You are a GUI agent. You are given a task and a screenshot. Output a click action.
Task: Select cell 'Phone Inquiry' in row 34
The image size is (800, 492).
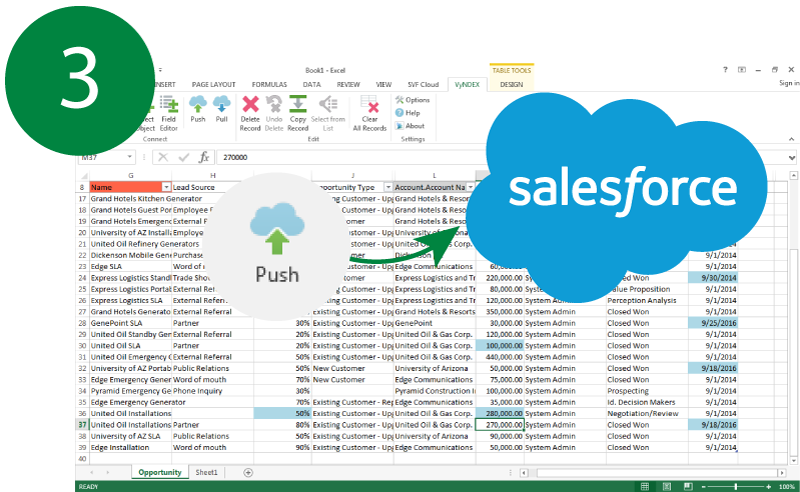[x=213, y=391]
